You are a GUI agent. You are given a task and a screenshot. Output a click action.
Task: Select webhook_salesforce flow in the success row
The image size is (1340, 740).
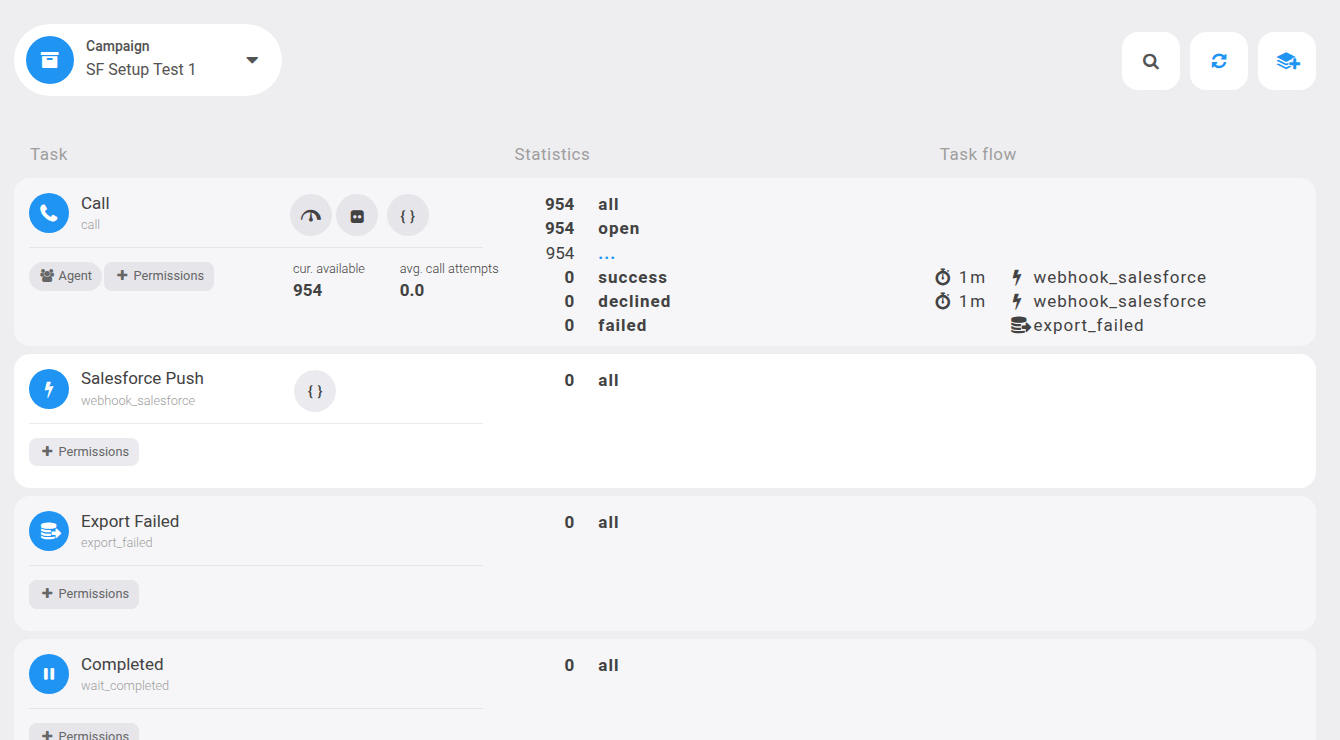pos(1119,277)
